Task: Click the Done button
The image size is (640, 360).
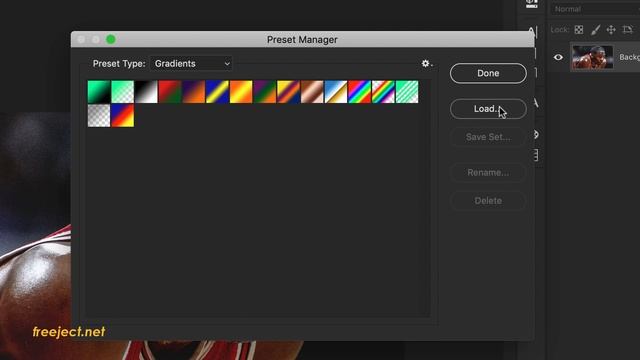Action: (x=488, y=73)
